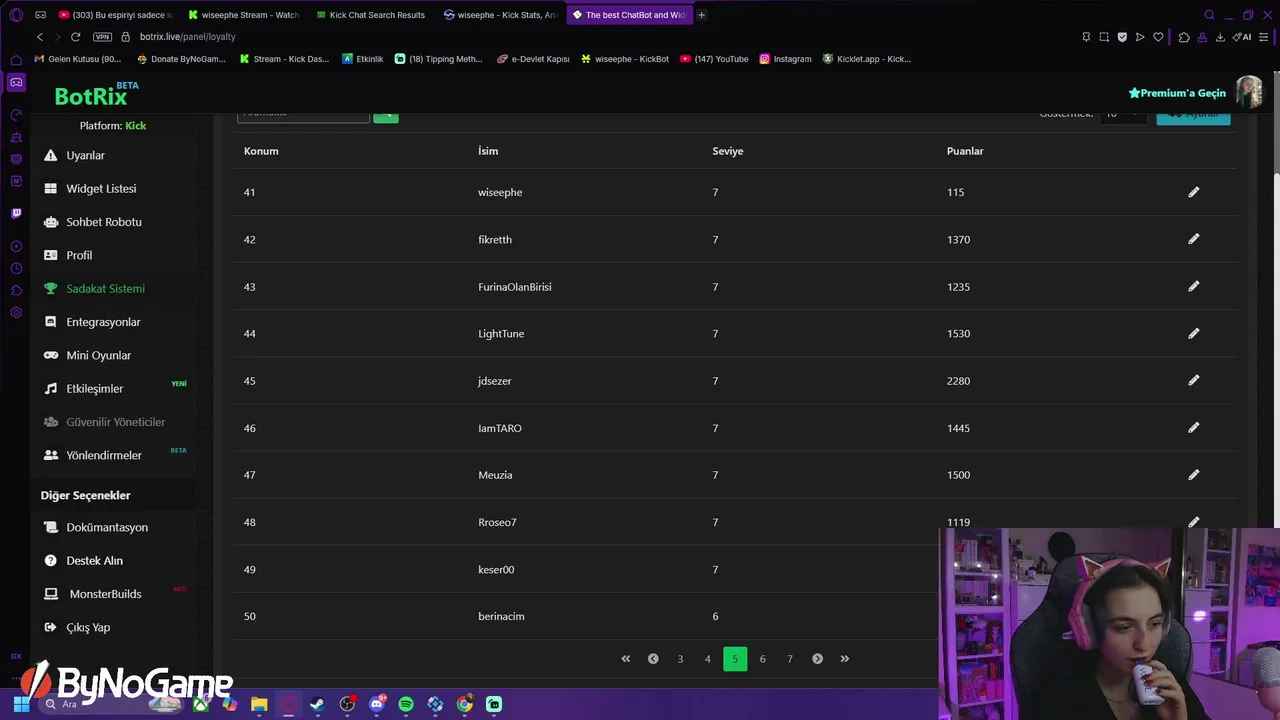Switch to wiseephe Stream browser tab
Image resolution: width=1280 pixels, height=720 pixels.
click(243, 15)
